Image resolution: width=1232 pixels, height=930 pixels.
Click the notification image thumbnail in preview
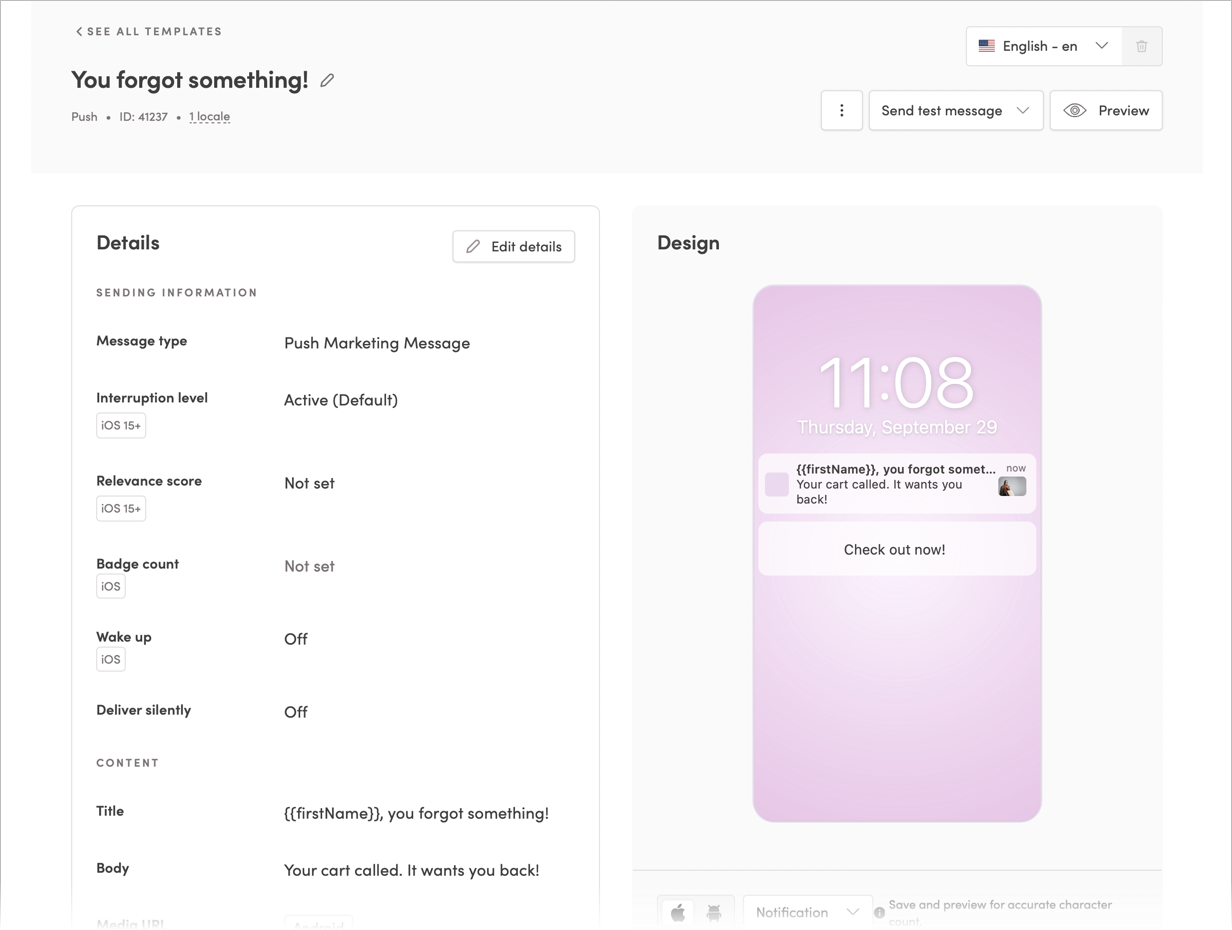tap(1012, 487)
